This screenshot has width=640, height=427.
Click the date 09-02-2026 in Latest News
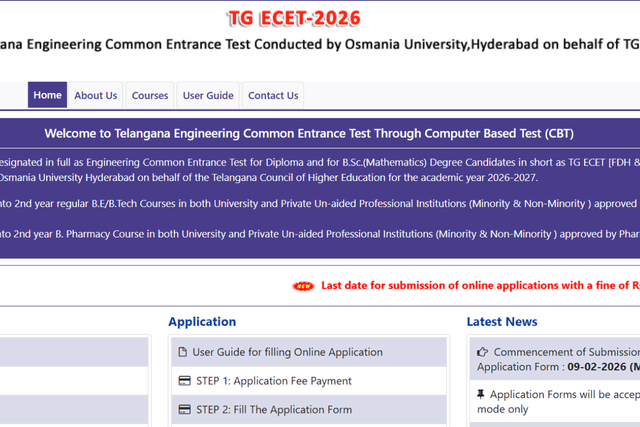click(x=597, y=367)
